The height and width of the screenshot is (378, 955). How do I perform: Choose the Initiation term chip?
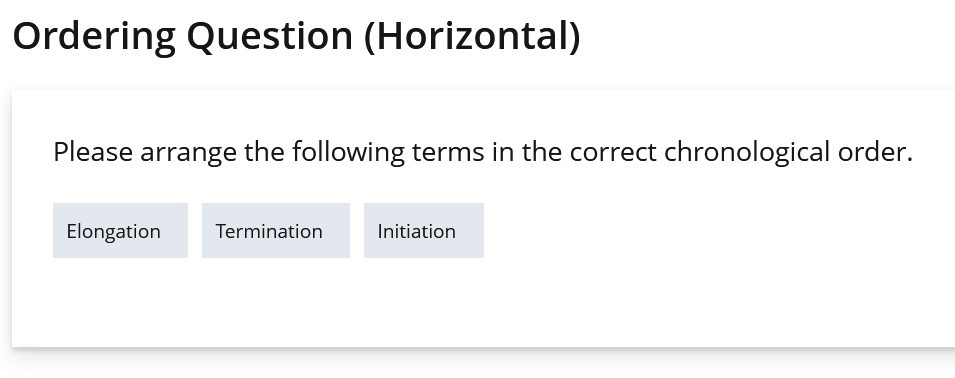424,231
